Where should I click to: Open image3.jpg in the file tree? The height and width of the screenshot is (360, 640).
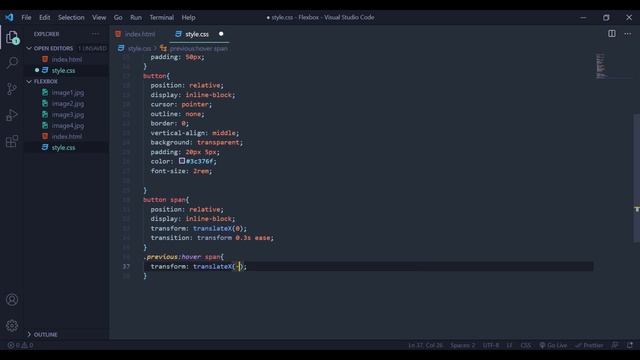(x=68, y=115)
